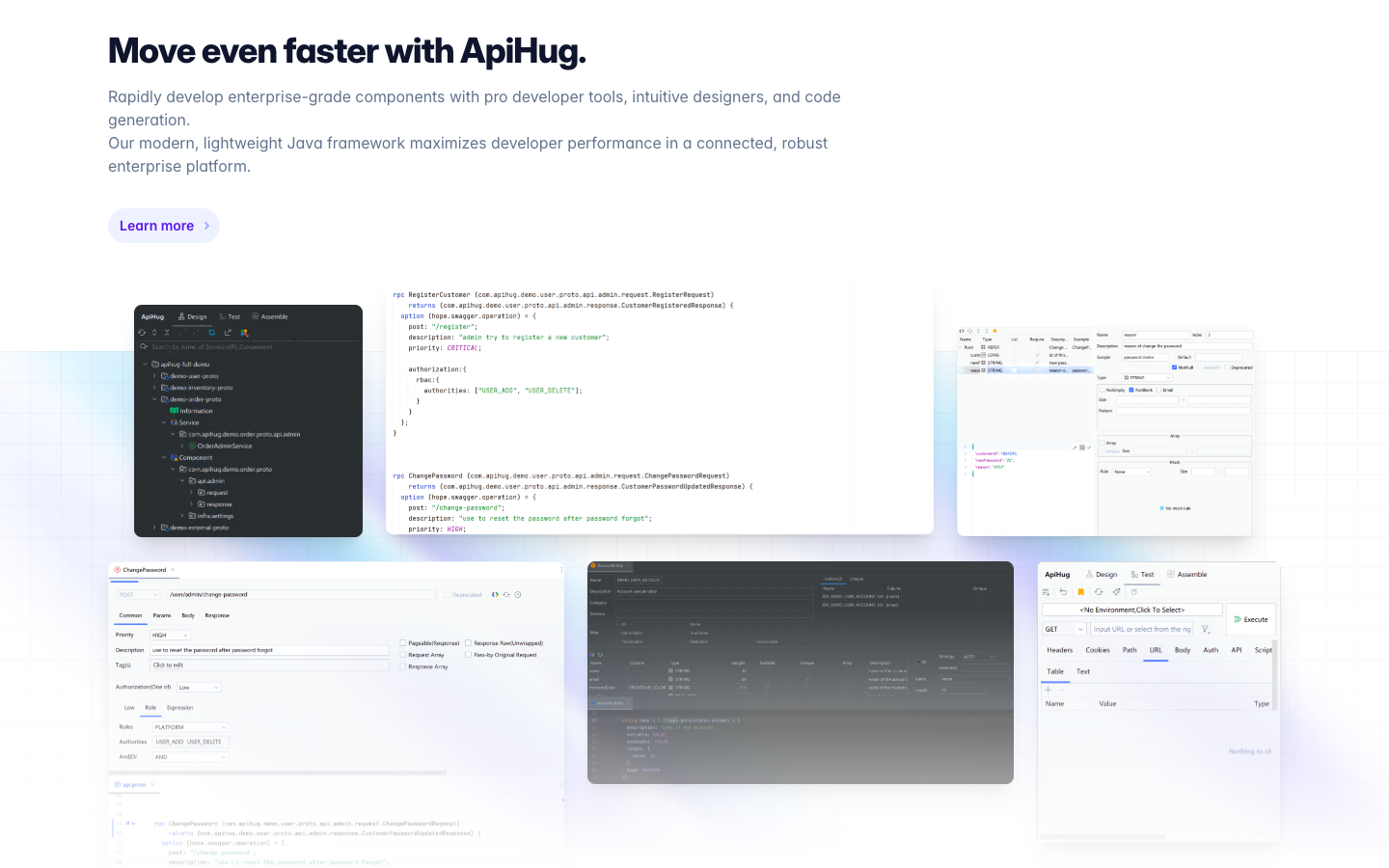Click the add-request icon in Test panel toolbar
1389x868 pixels.
[x=1047, y=592]
